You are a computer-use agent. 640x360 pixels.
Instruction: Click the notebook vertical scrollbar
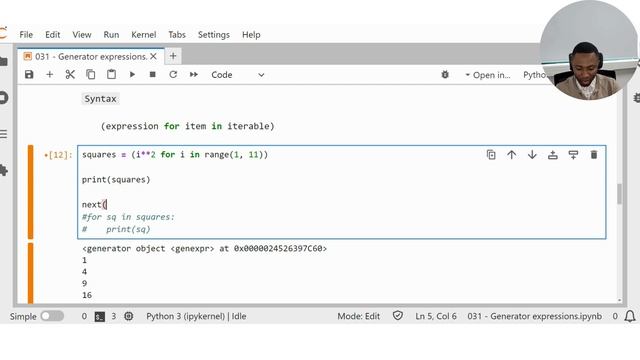(620, 194)
